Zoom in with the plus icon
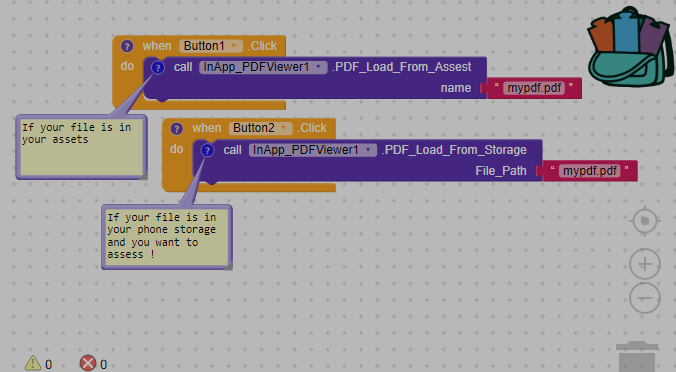Screen dimensions: 676x372 coord(645,264)
